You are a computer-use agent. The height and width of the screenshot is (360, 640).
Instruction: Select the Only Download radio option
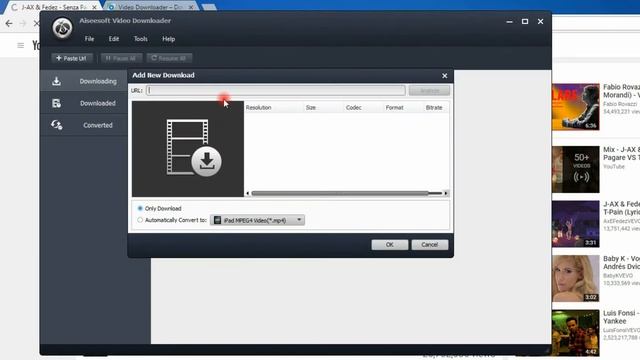tap(140, 208)
